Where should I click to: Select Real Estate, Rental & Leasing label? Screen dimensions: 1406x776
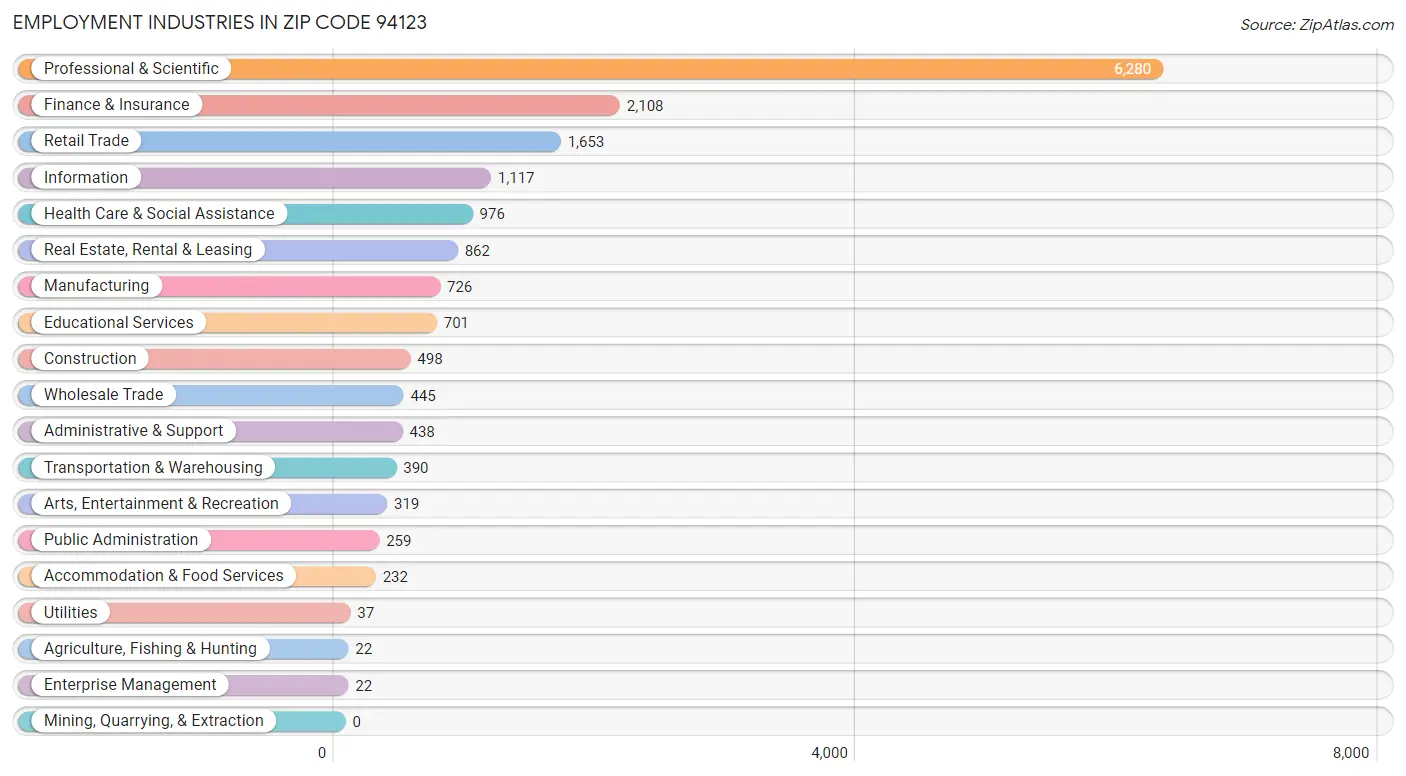(148, 250)
